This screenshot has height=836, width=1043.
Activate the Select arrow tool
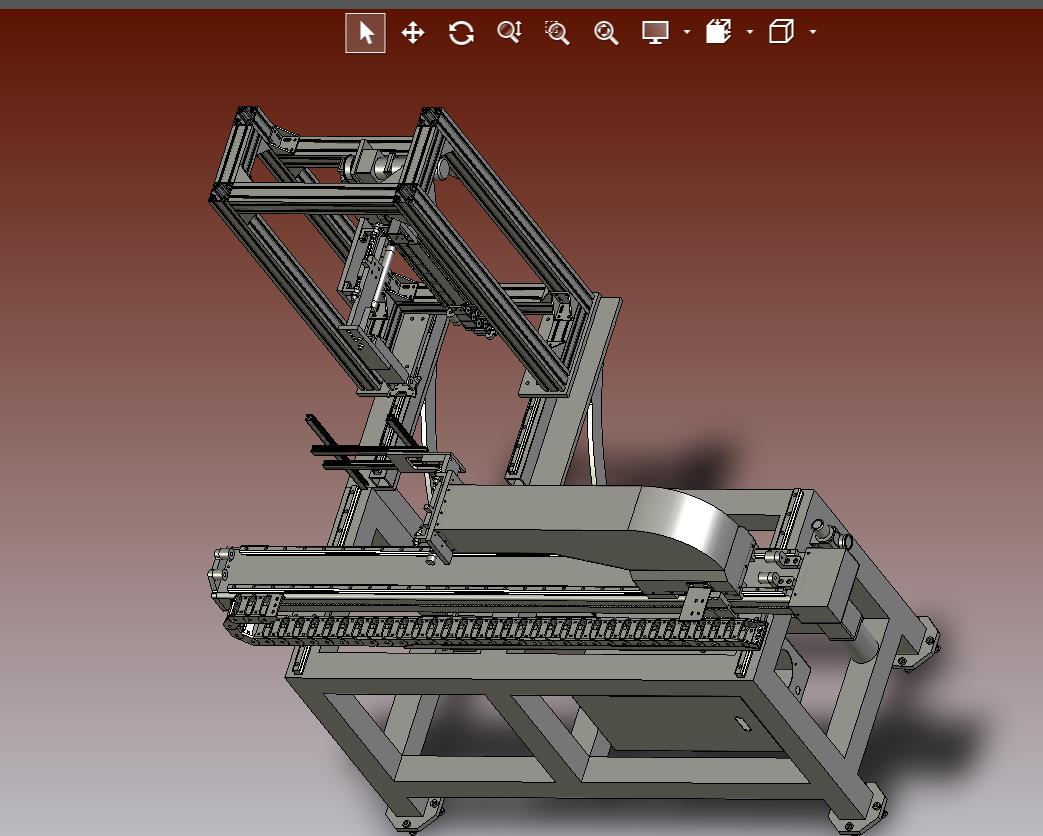click(x=365, y=33)
